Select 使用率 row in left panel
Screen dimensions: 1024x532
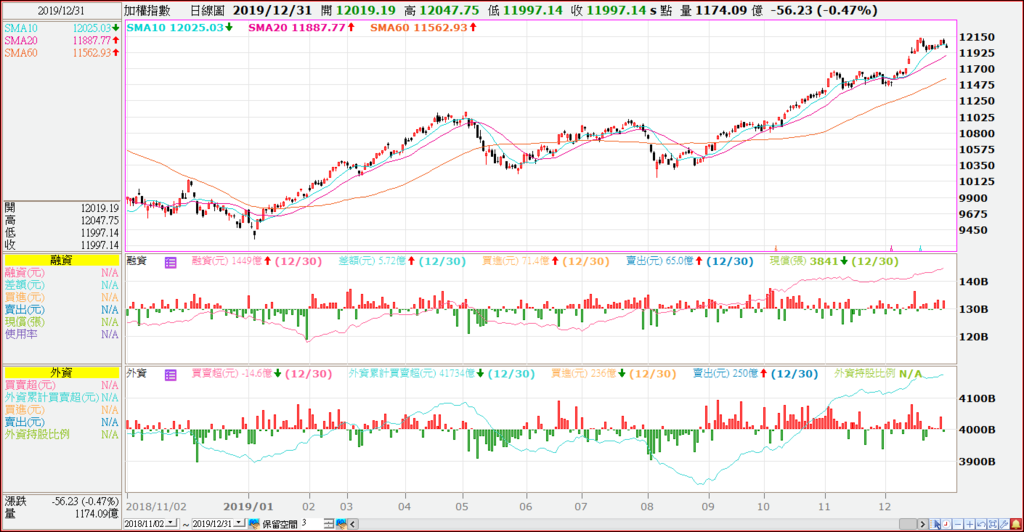coord(61,334)
